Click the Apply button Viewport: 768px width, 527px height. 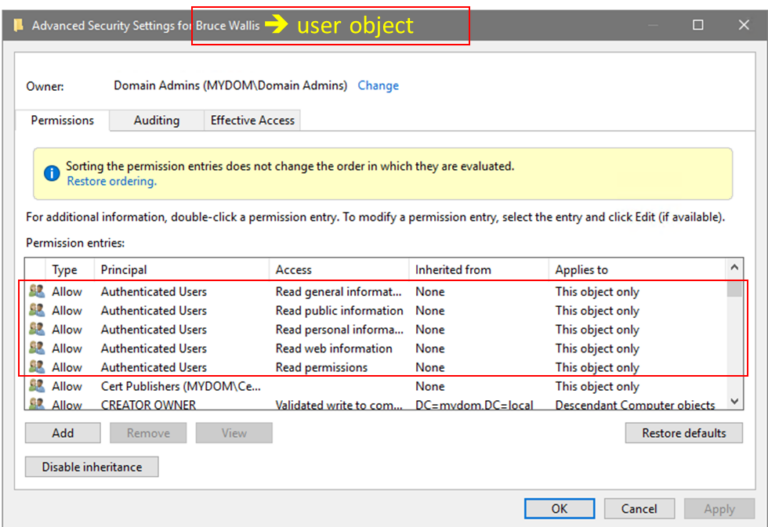719,508
